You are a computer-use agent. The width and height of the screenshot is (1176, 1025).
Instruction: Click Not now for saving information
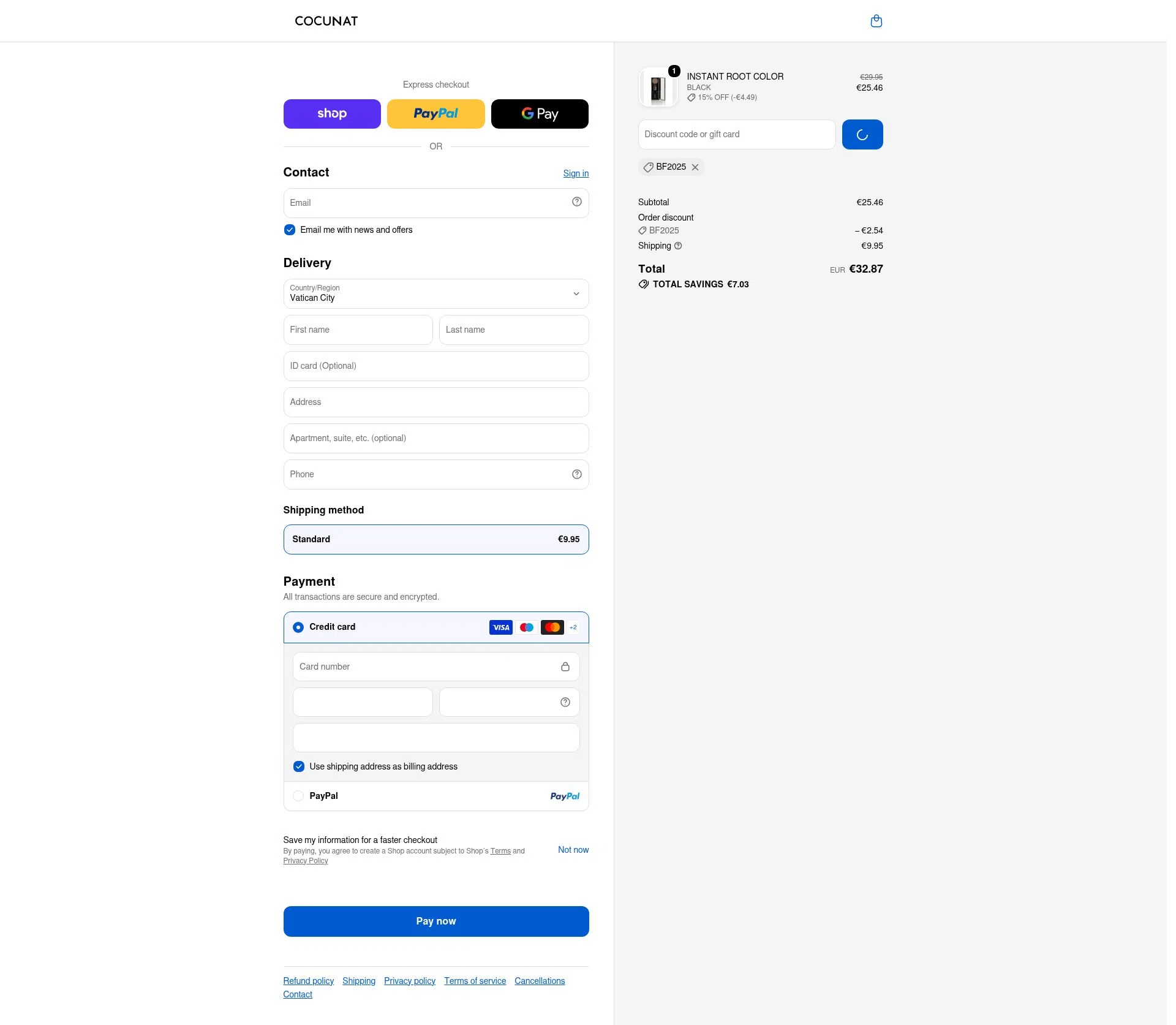pyautogui.click(x=573, y=850)
